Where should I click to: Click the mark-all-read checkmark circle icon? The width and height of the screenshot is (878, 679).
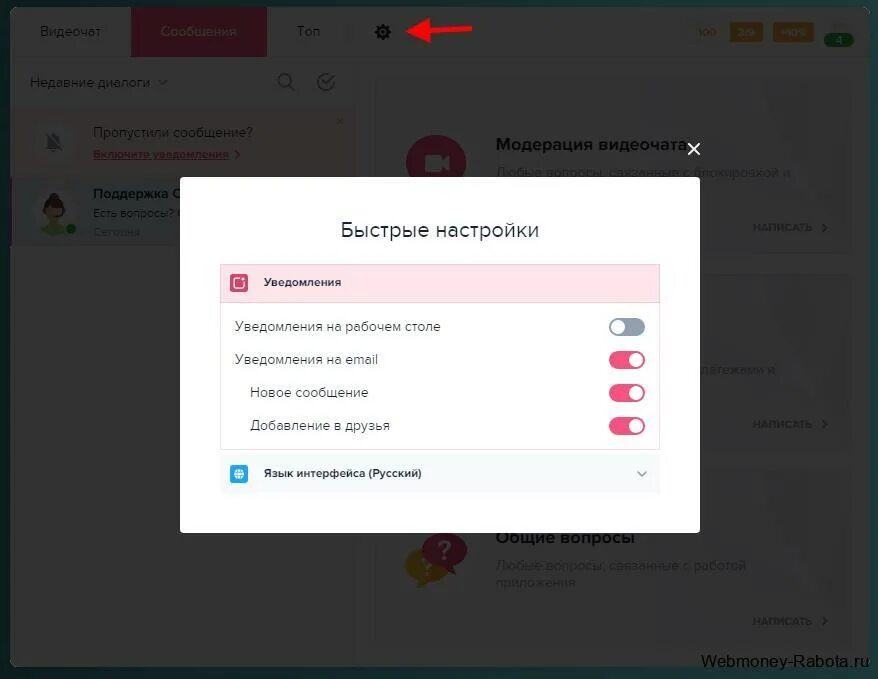coord(326,82)
